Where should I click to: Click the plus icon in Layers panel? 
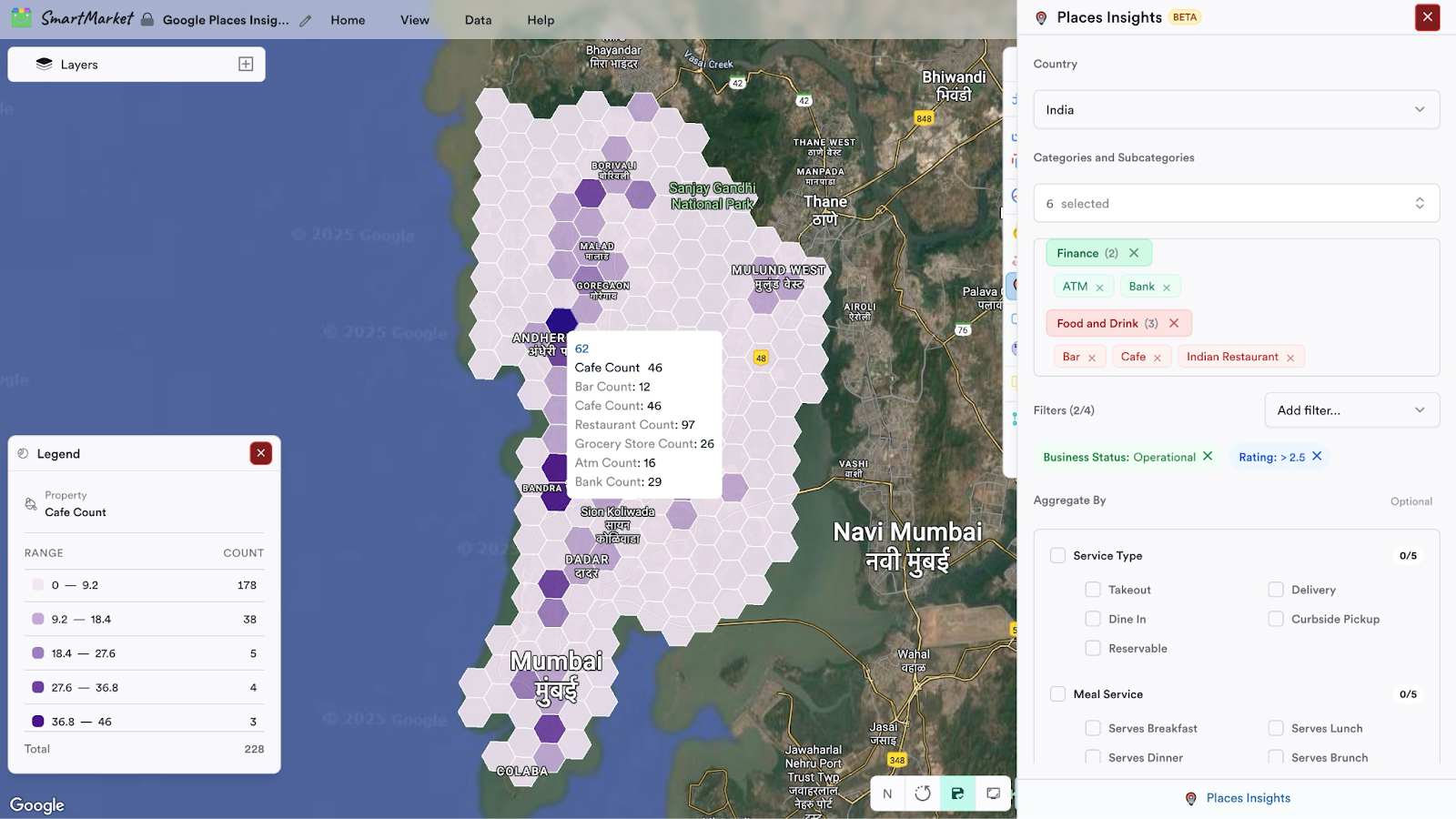246,64
